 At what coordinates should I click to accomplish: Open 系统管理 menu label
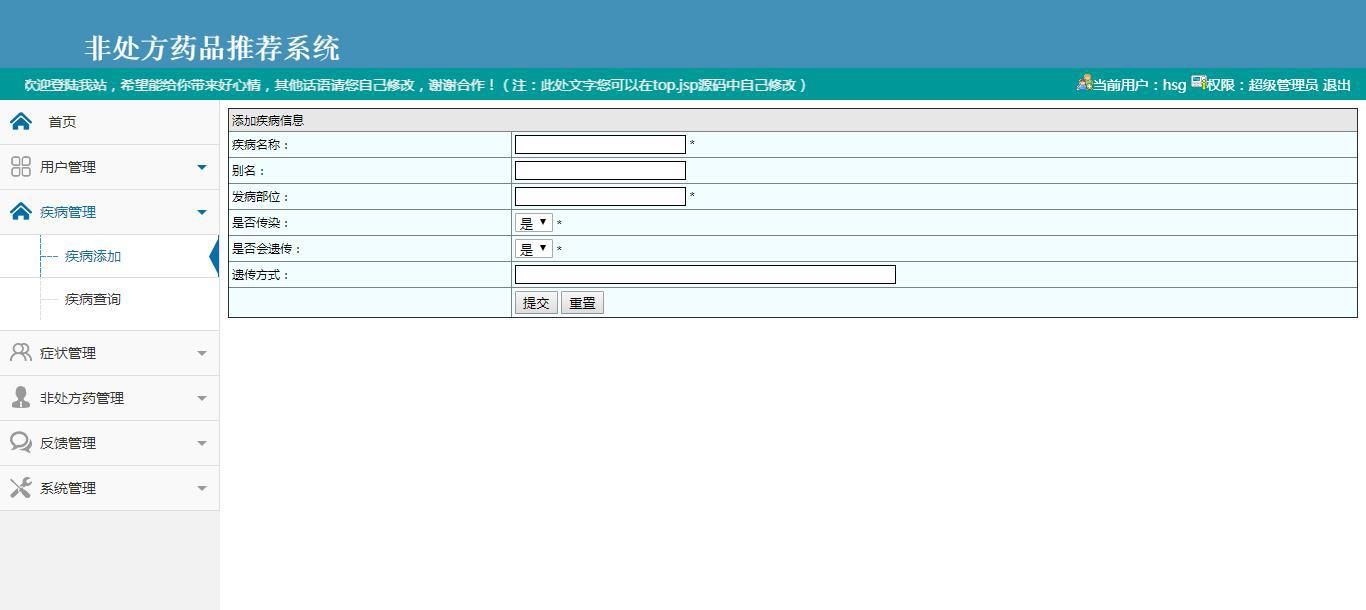[x=68, y=488]
